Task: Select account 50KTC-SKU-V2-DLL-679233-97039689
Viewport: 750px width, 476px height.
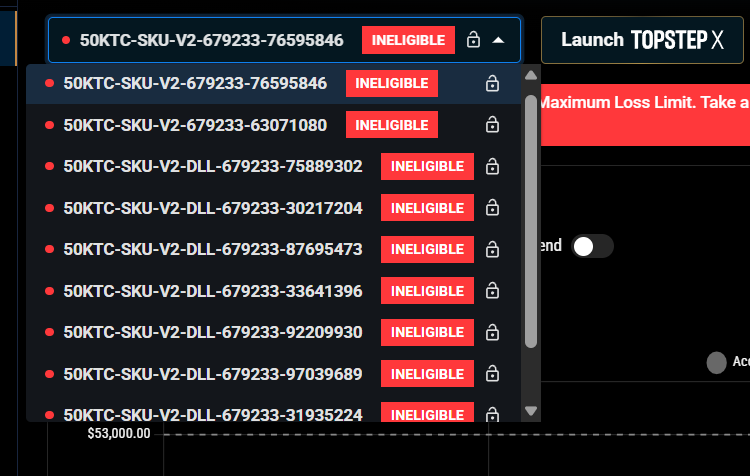Action: click(x=274, y=374)
